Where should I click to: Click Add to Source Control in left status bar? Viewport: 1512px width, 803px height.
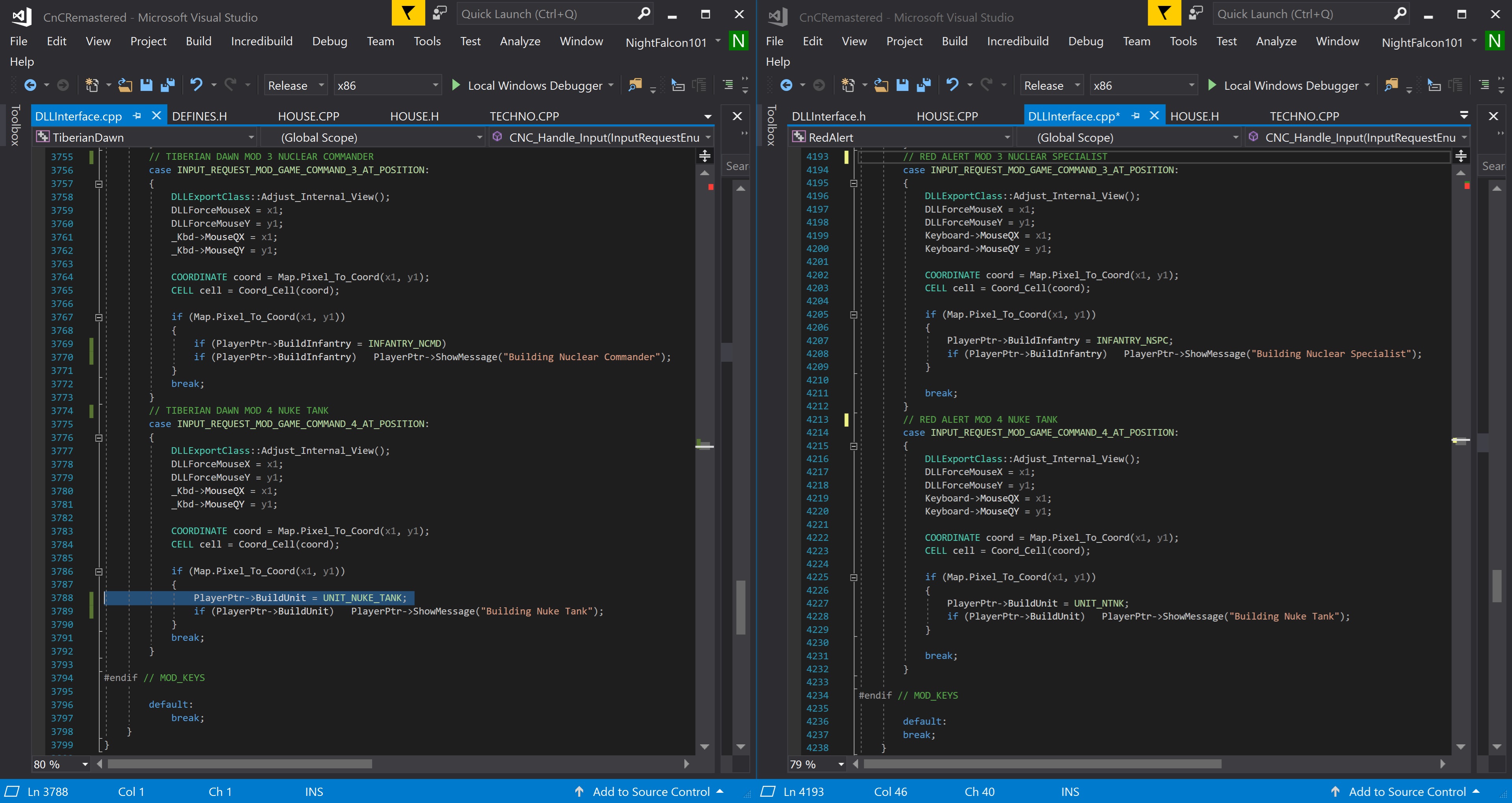click(649, 791)
